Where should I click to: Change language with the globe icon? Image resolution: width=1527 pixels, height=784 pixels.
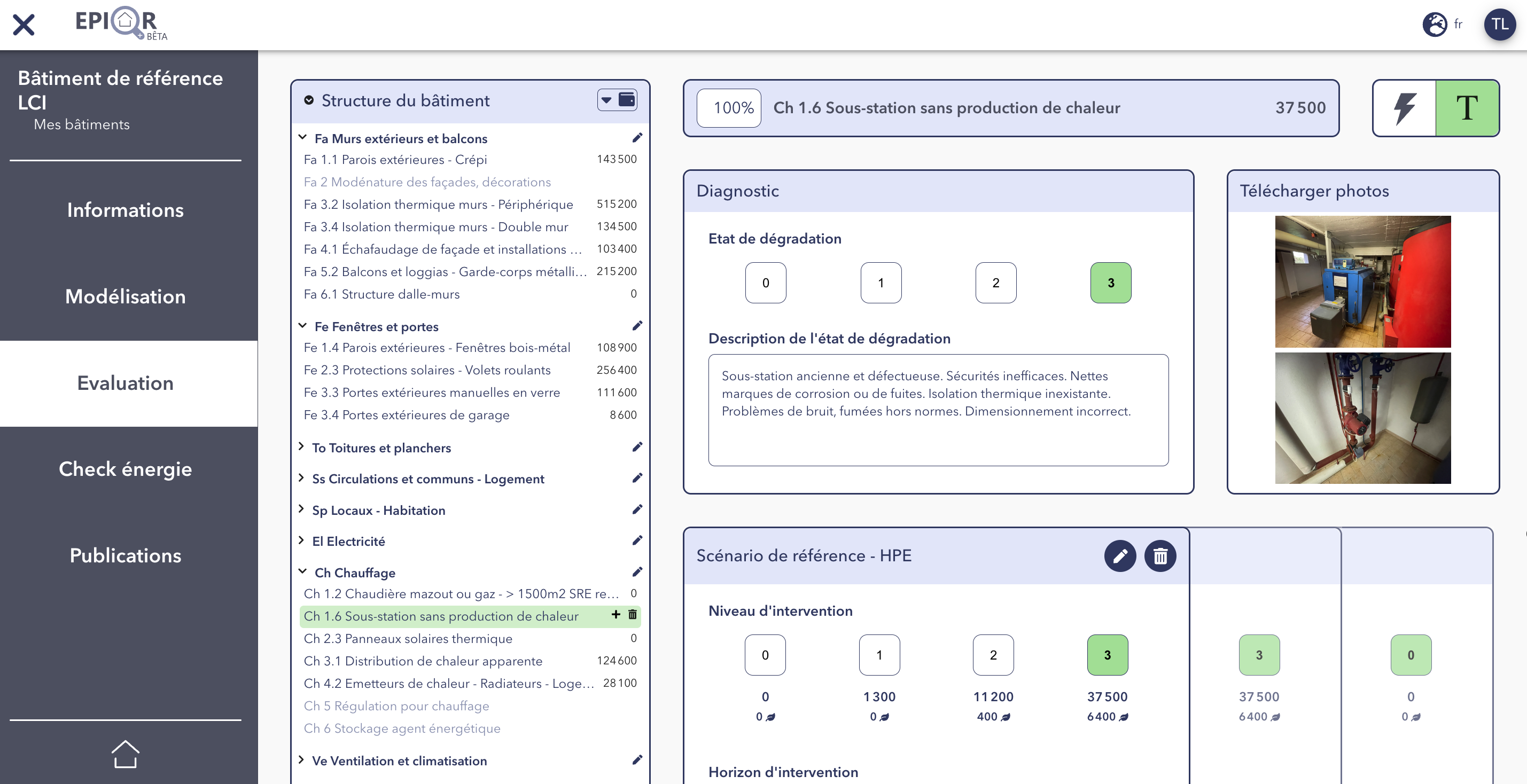(x=1435, y=24)
